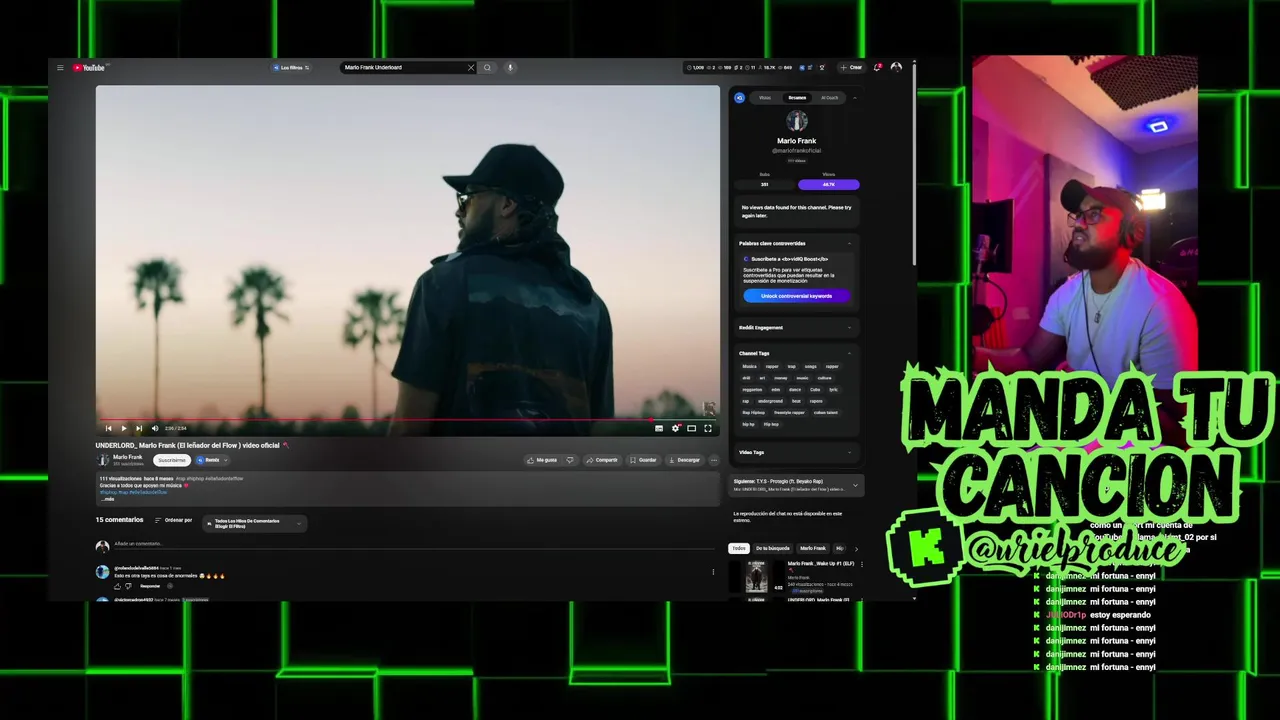Expand the description with ...más

coord(108,498)
